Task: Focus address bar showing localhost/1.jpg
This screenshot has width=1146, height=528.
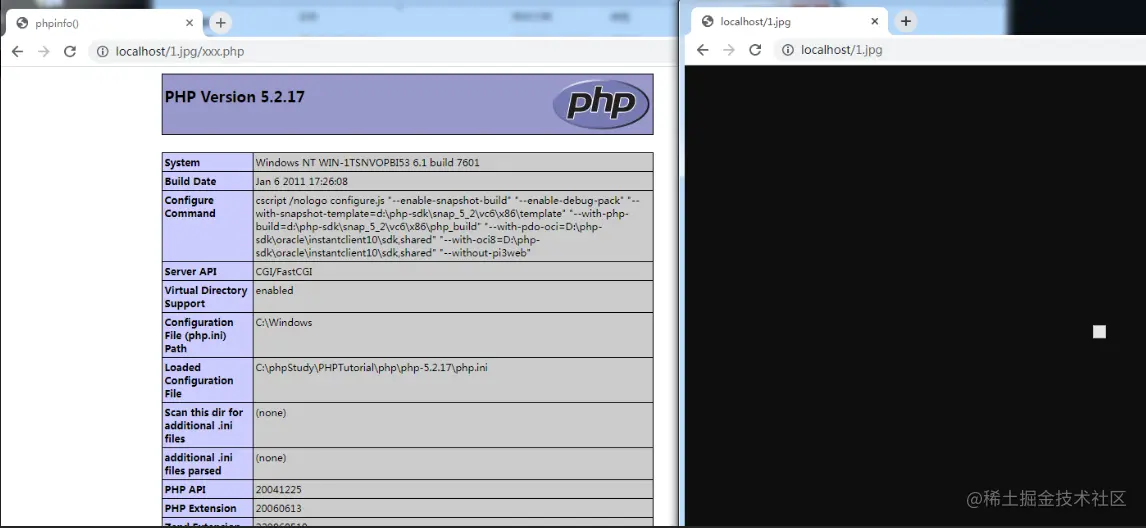Action: (x=960, y=50)
